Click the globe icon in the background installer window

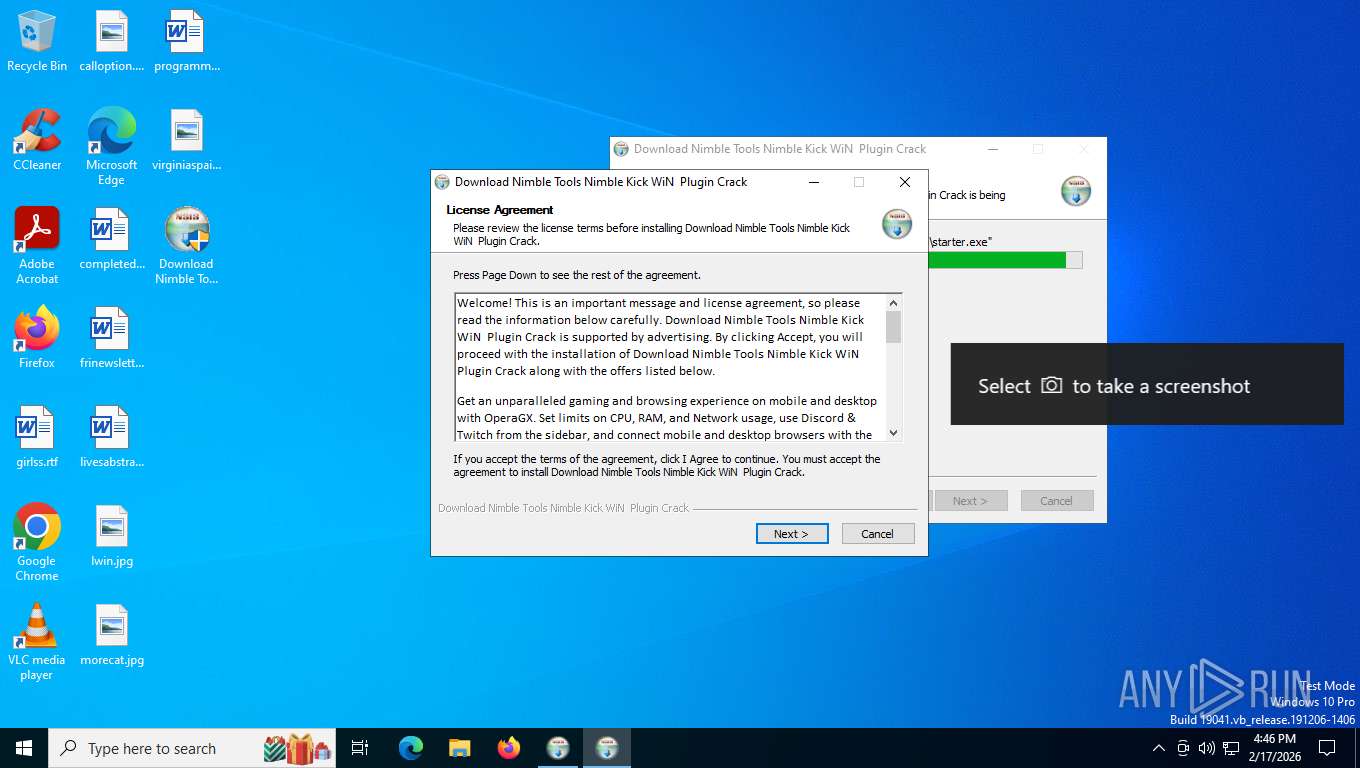[x=1076, y=190]
